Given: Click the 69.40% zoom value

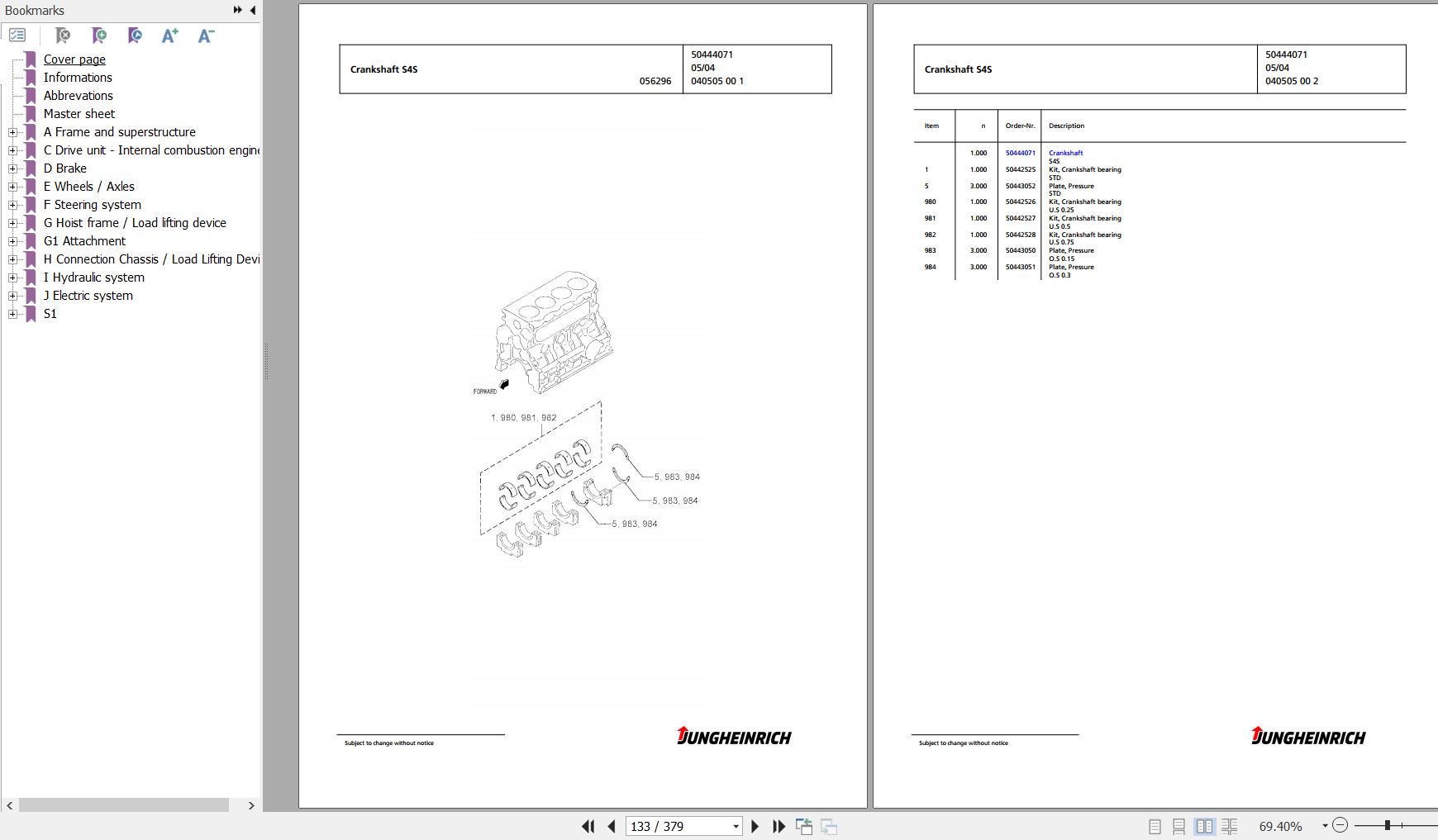Looking at the screenshot, I should click(1280, 826).
